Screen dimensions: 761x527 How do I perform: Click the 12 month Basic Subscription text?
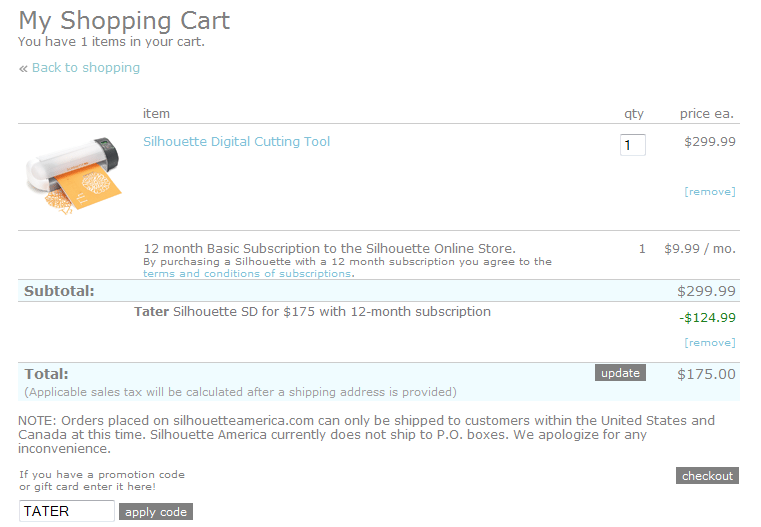pos(329,248)
